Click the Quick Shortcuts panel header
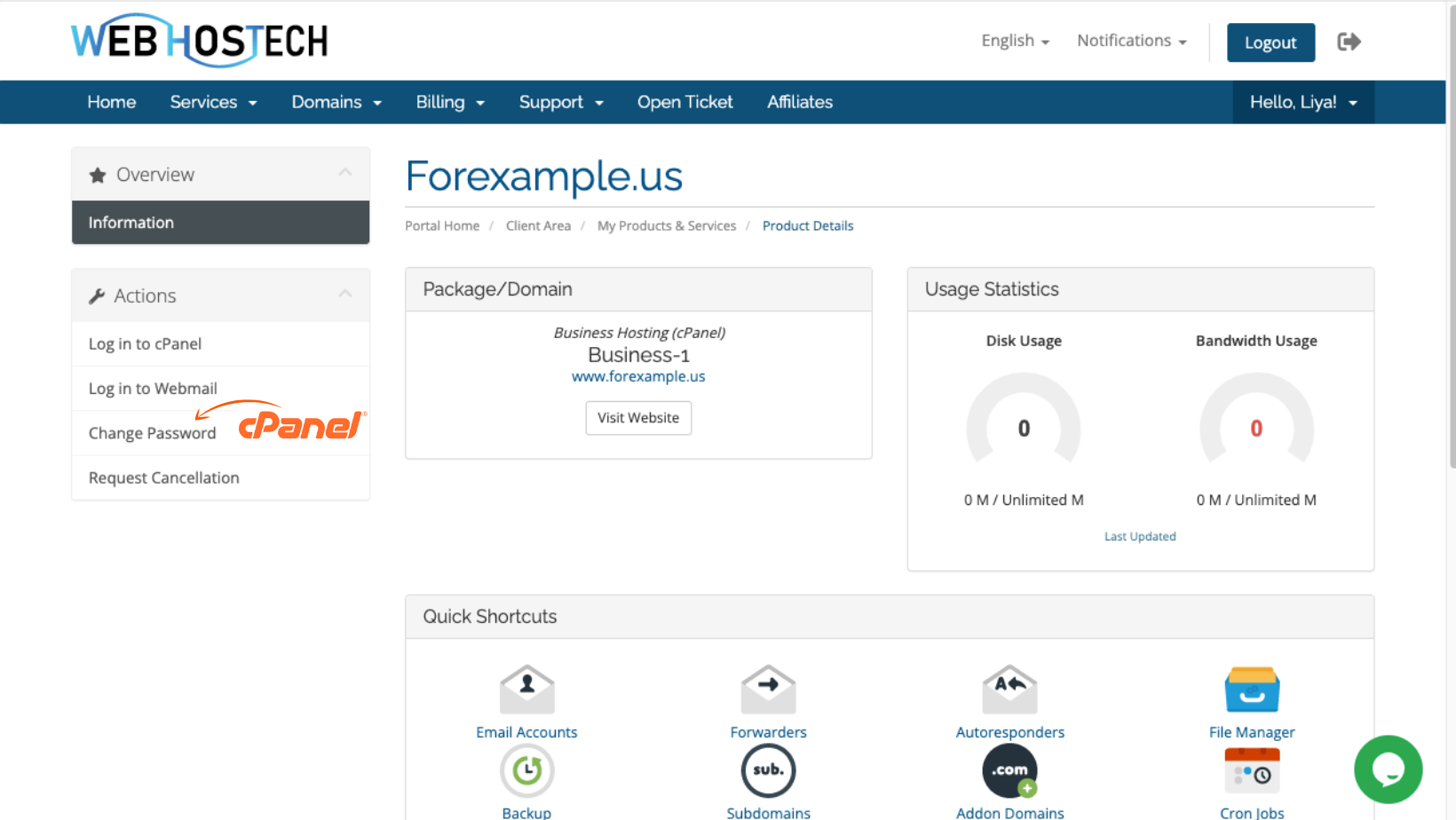 point(890,617)
